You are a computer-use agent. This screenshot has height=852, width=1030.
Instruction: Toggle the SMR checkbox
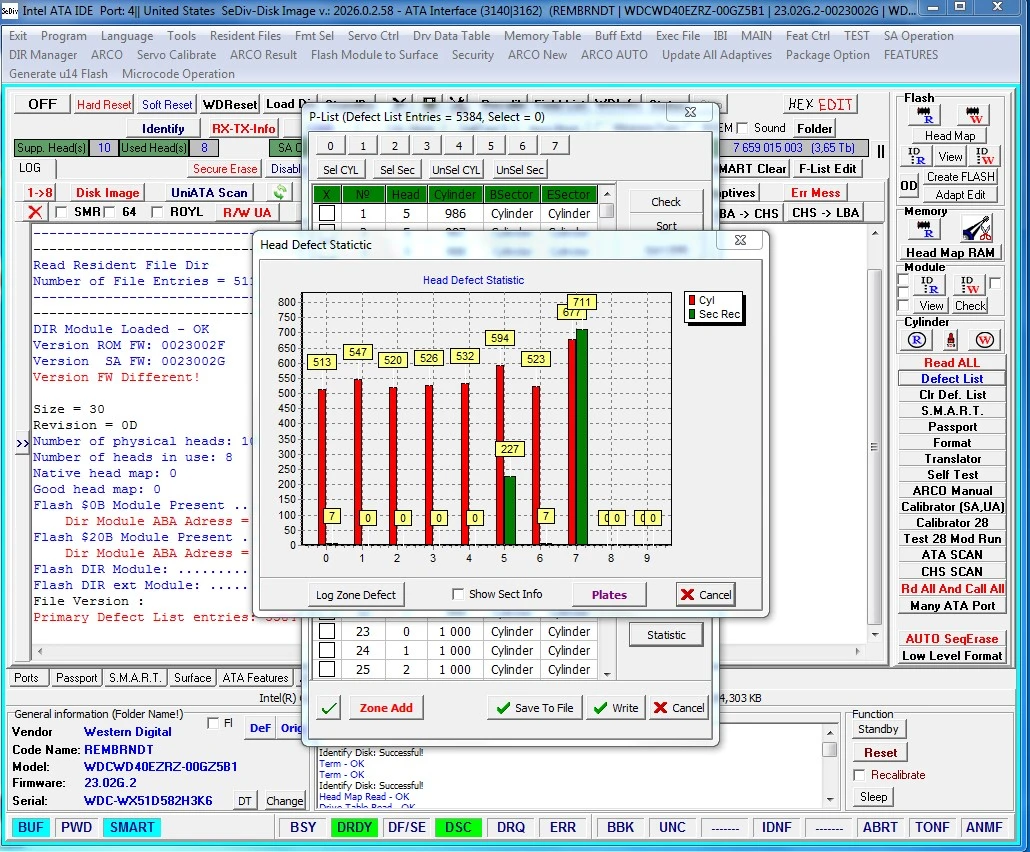click(61, 212)
